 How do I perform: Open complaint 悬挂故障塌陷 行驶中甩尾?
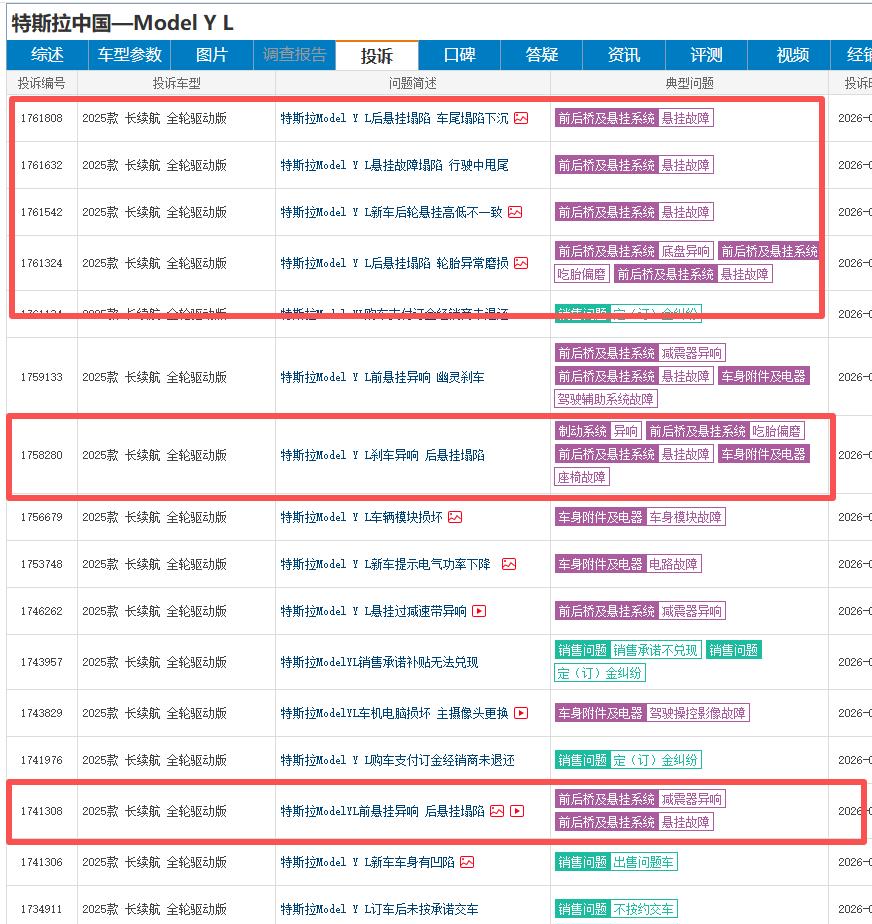[x=394, y=165]
